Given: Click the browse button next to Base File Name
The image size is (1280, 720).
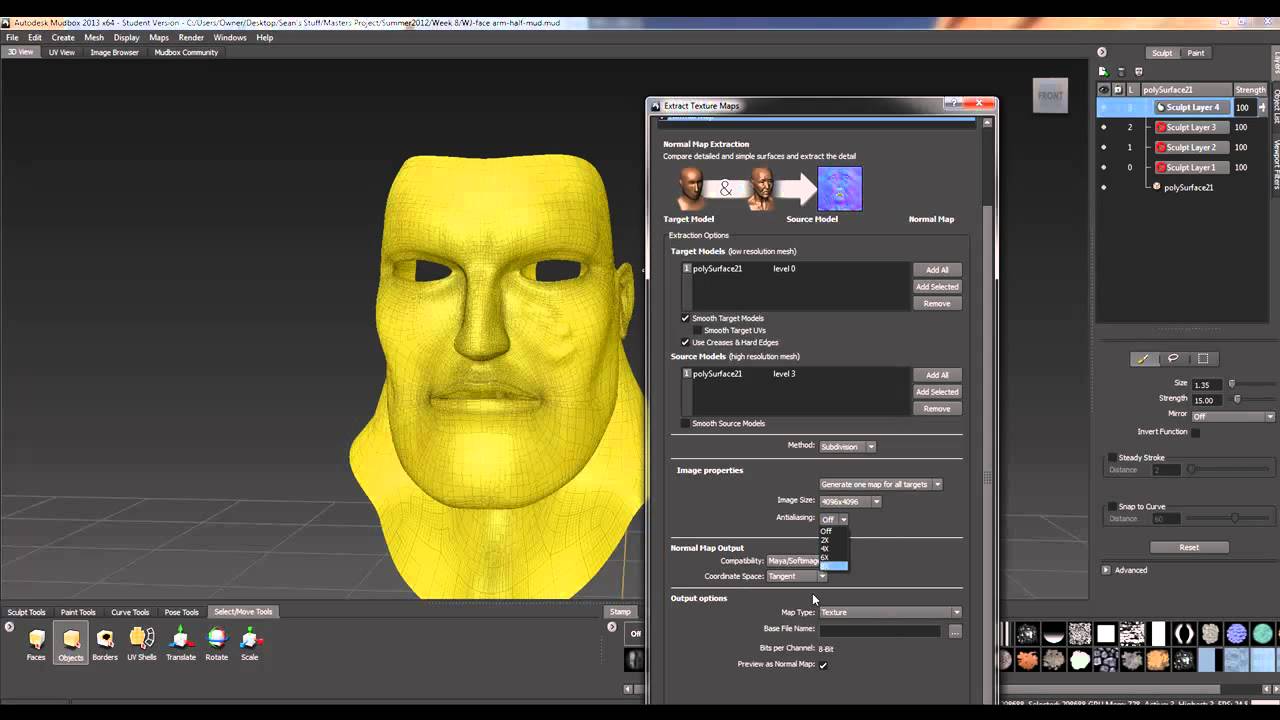Looking at the screenshot, I should click(955, 631).
